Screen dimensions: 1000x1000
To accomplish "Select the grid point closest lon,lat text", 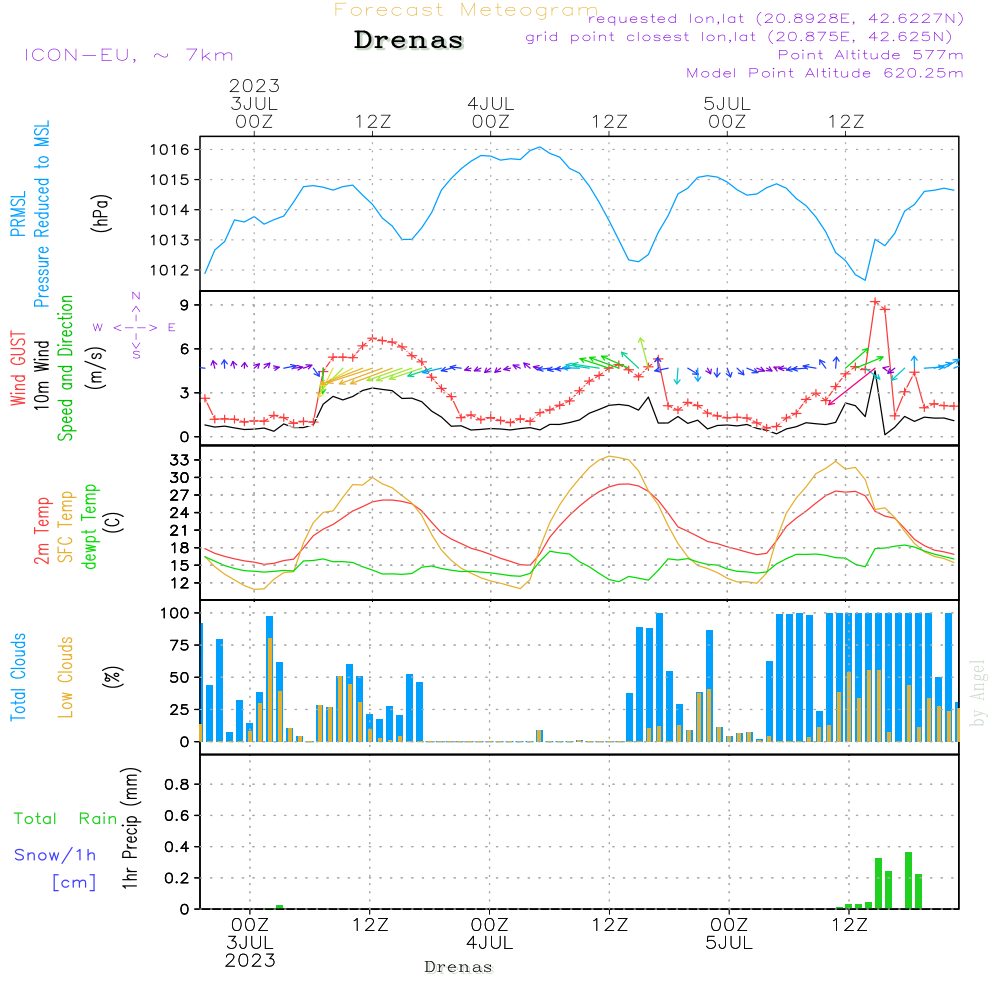I will click(x=745, y=37).
